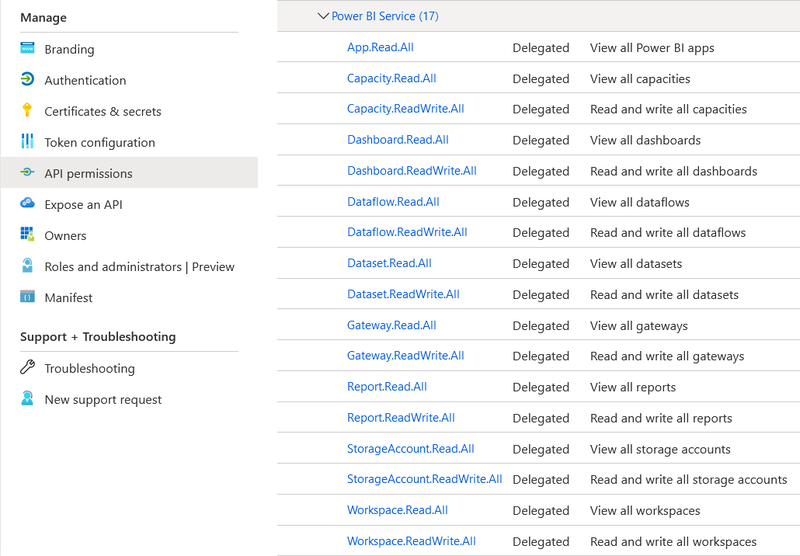
Task: Click the Expose an API cloud icon
Action: (27, 203)
